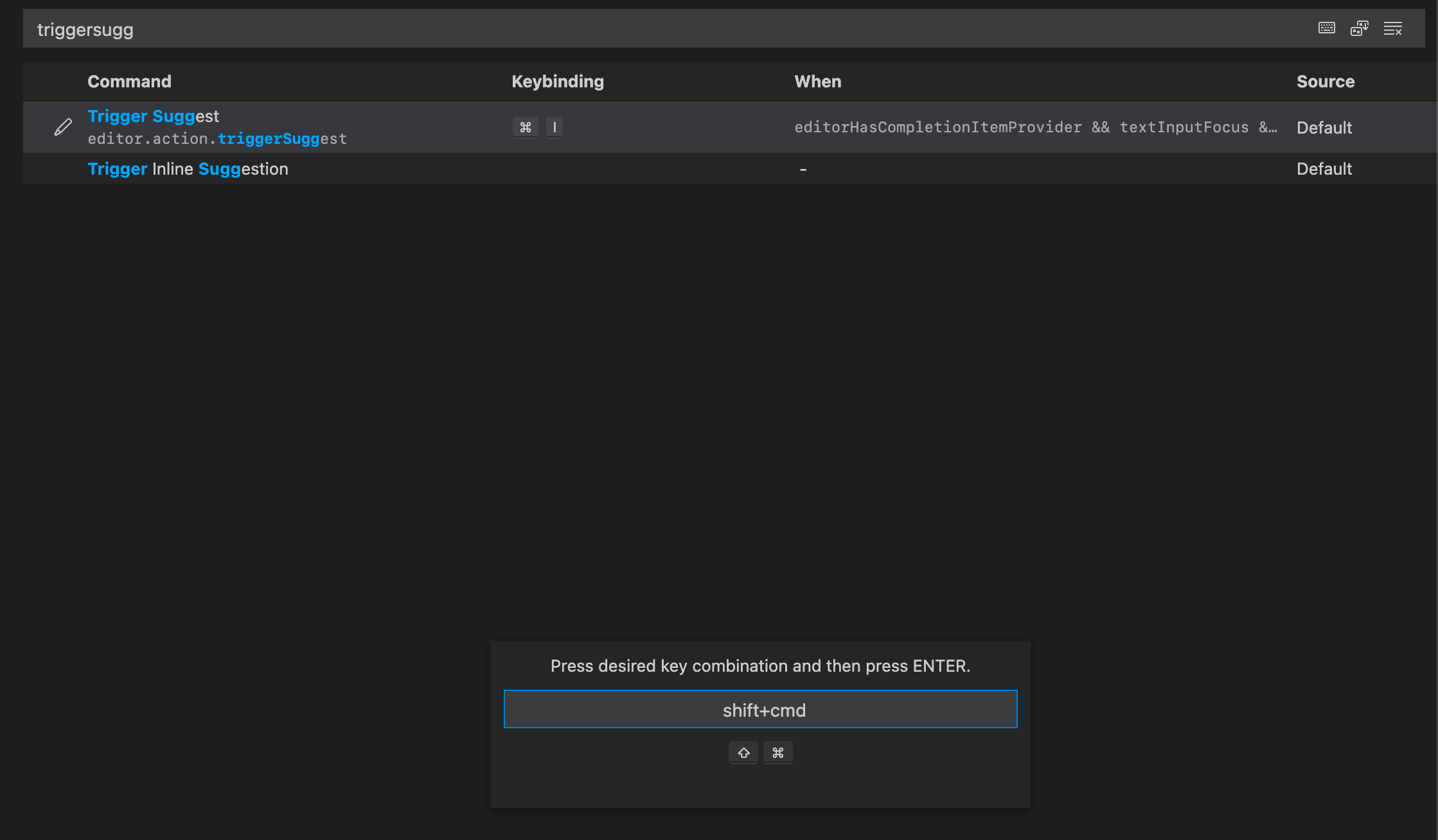1438x840 pixels.
Task: Click the shift arrow key chip in the dialog
Action: 743,753
